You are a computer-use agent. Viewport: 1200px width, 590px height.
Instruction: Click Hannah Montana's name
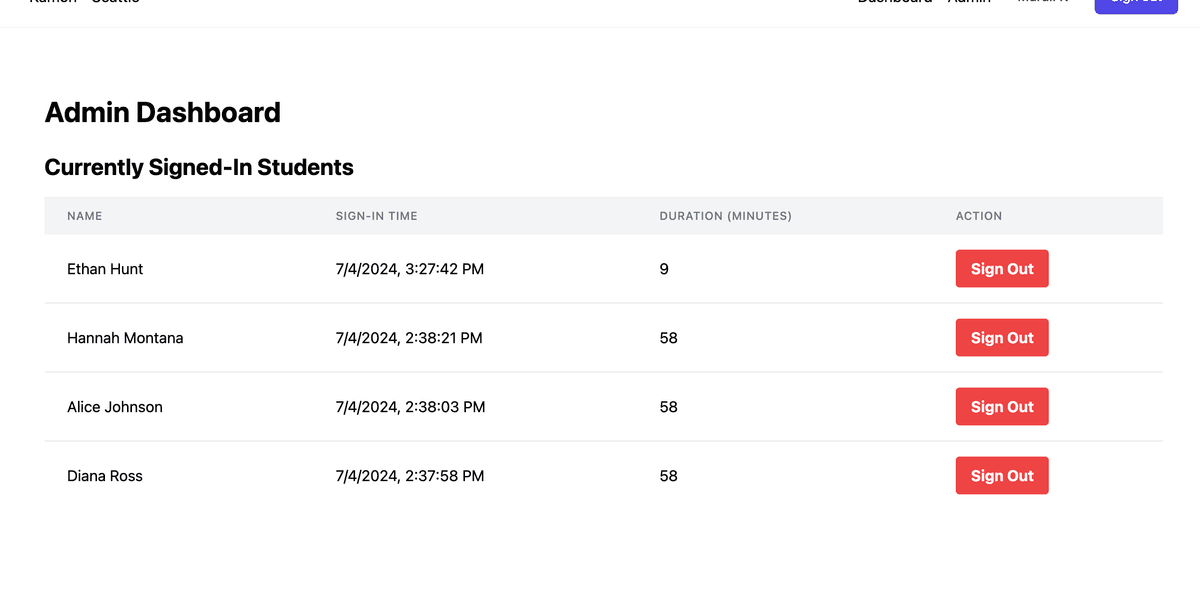point(125,337)
